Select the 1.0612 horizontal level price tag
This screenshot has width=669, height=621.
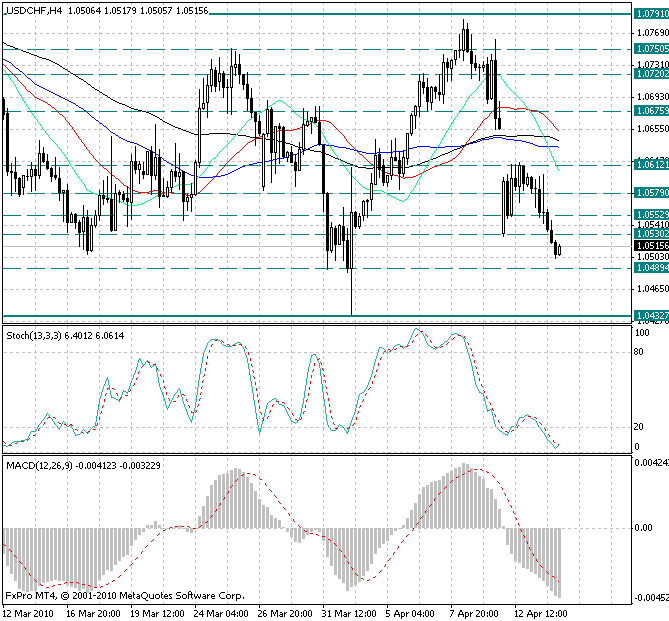650,163
